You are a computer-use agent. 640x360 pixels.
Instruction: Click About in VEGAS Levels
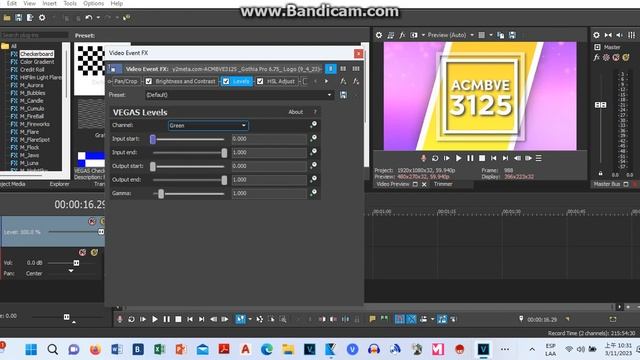[296, 112]
